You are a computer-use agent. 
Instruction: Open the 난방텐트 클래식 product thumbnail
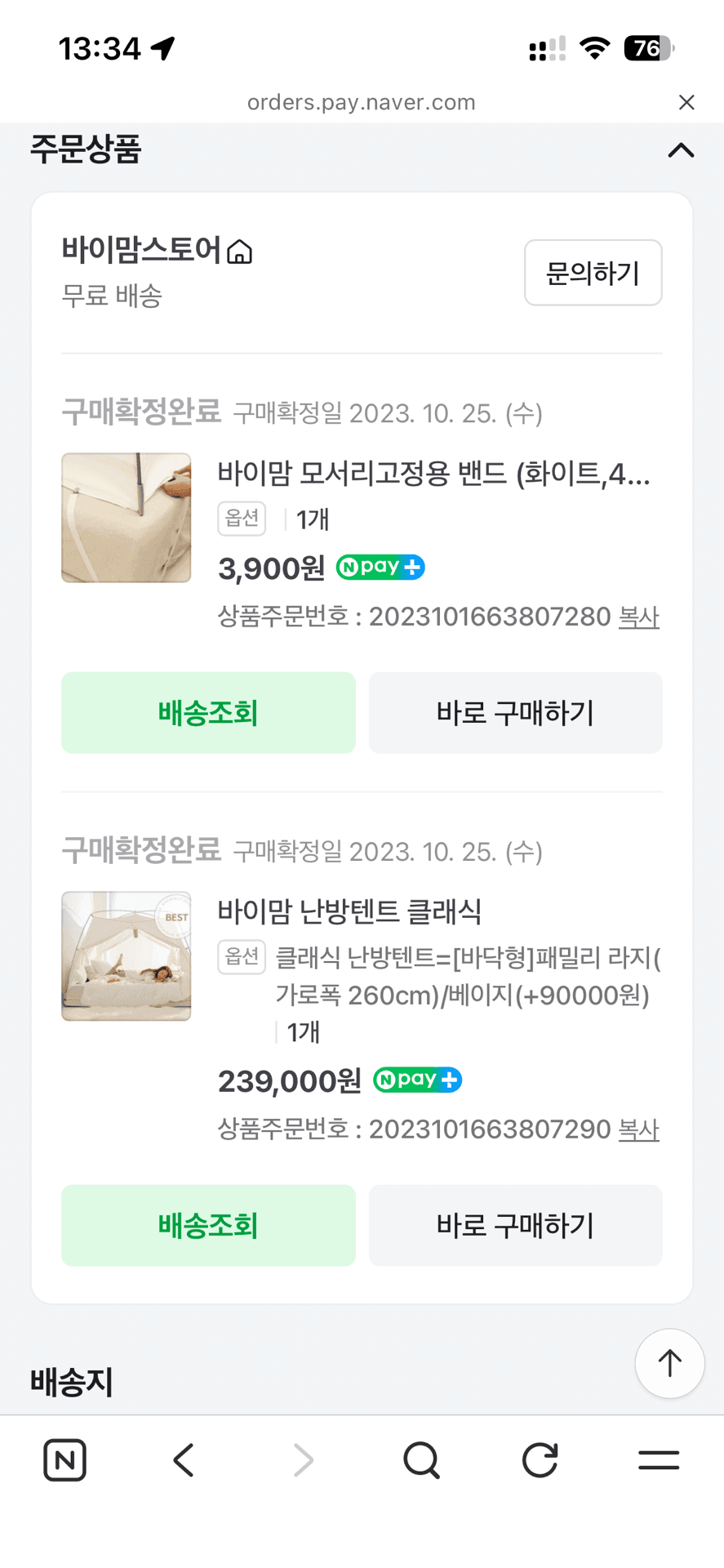tap(127, 956)
